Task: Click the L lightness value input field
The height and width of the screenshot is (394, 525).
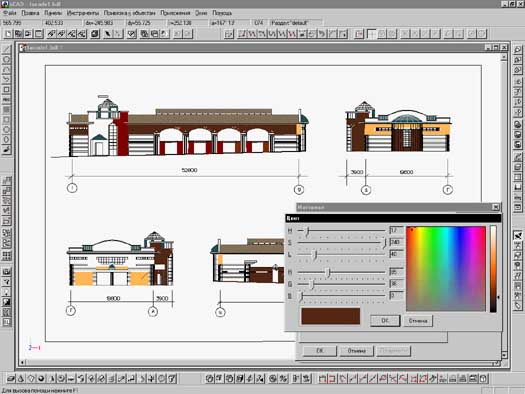Action: click(x=396, y=254)
